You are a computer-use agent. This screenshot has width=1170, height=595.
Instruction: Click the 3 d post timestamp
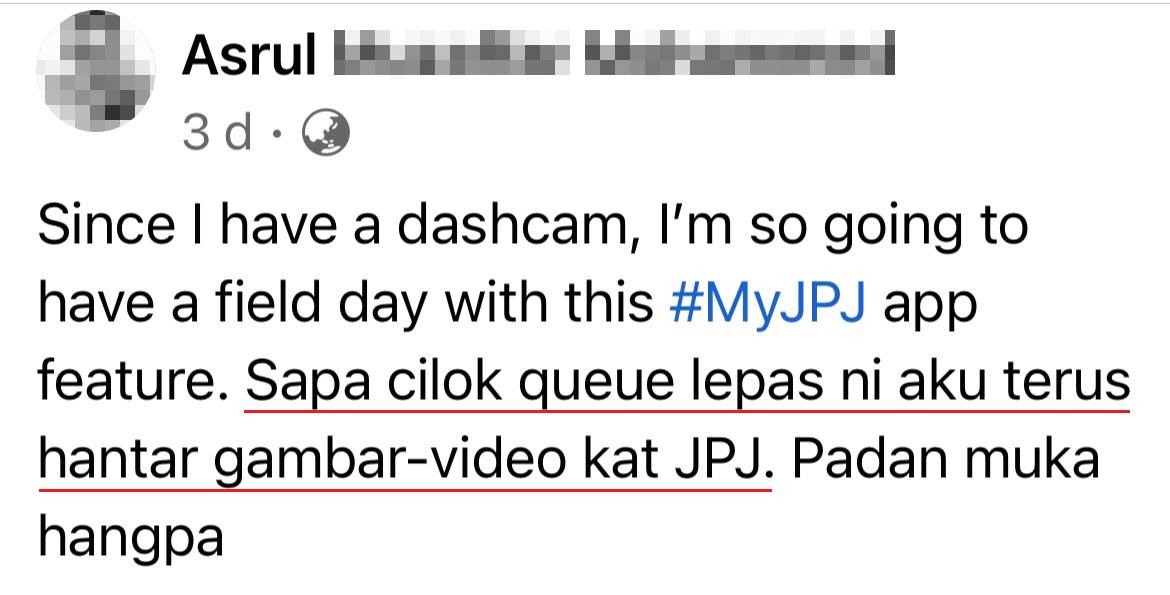pos(217,133)
